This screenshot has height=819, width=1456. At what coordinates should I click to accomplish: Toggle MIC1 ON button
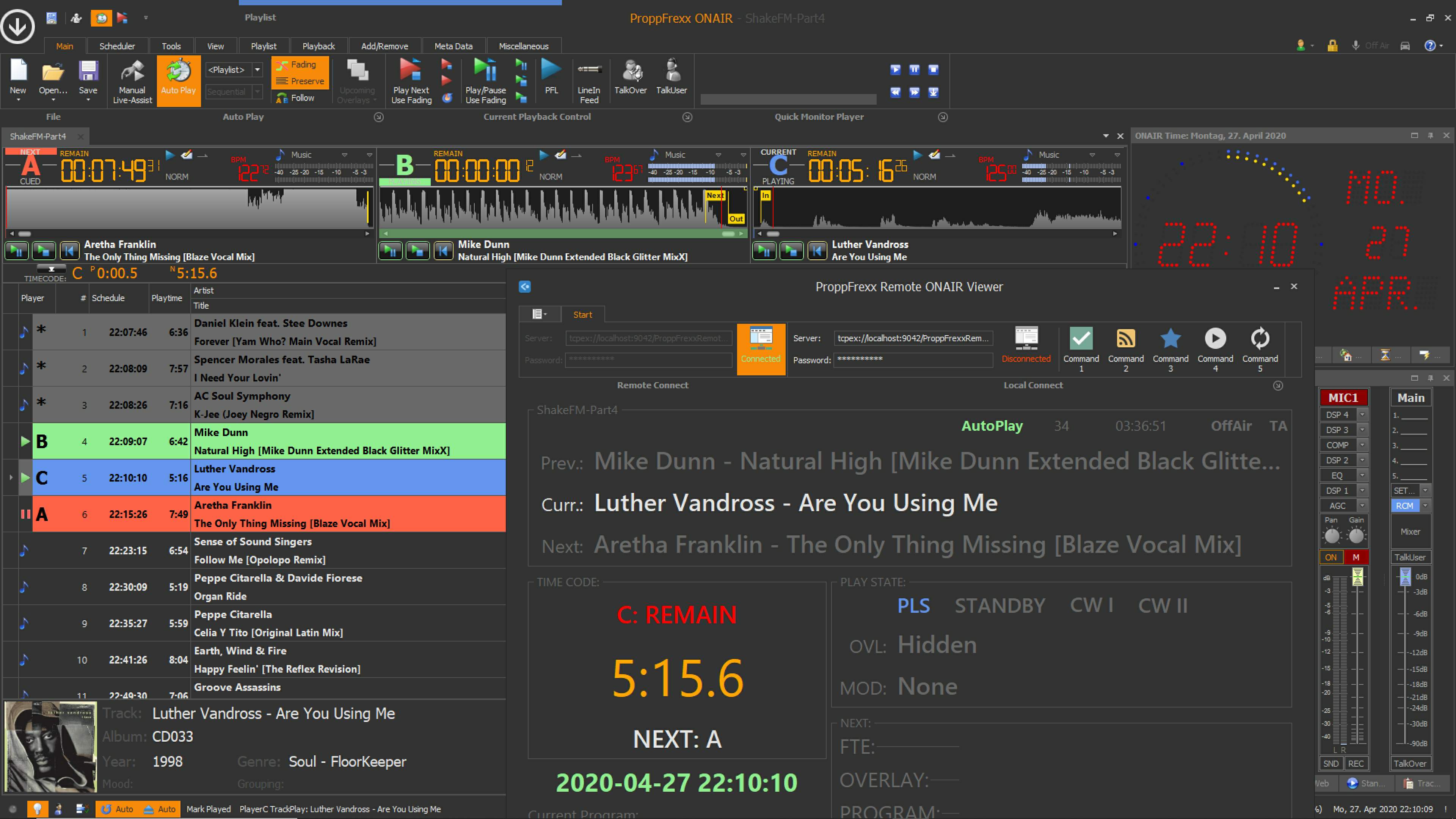point(1330,557)
